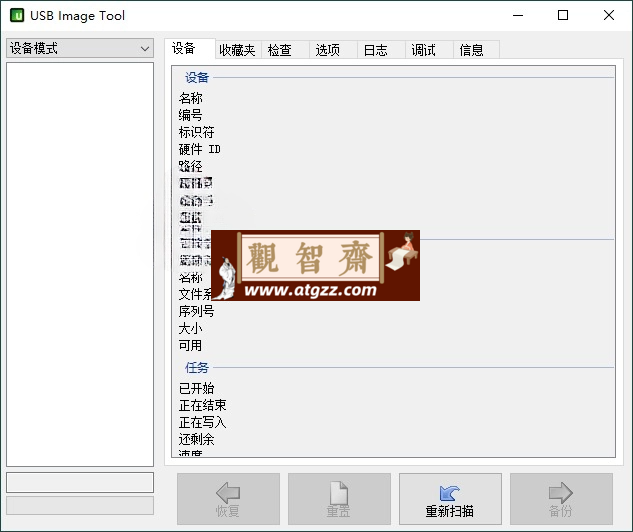Image resolution: width=633 pixels, height=532 pixels.
Task: Close the USB Image Tool window
Action: point(609,15)
